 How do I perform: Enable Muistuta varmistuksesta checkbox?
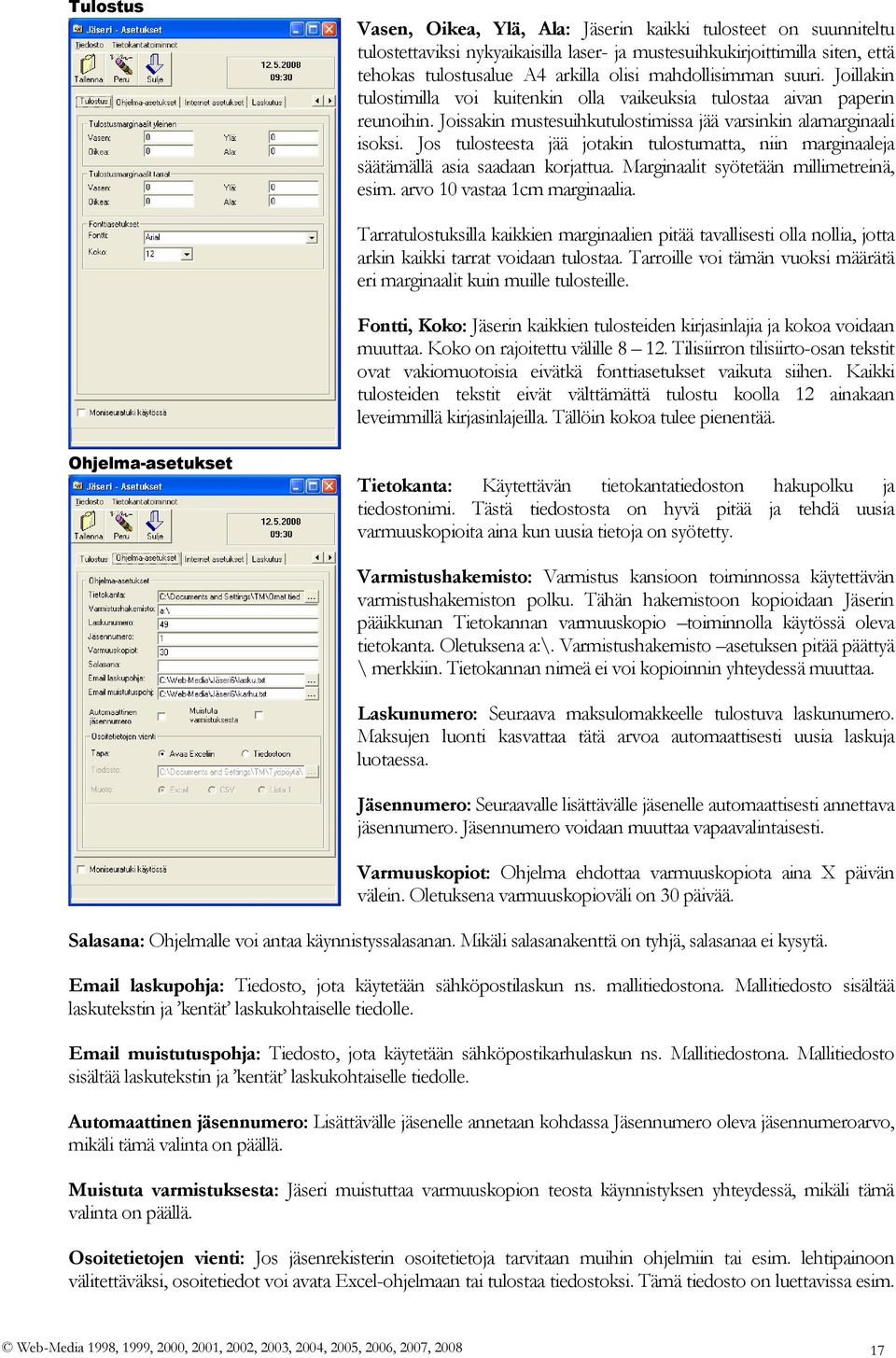pyautogui.click(x=259, y=716)
